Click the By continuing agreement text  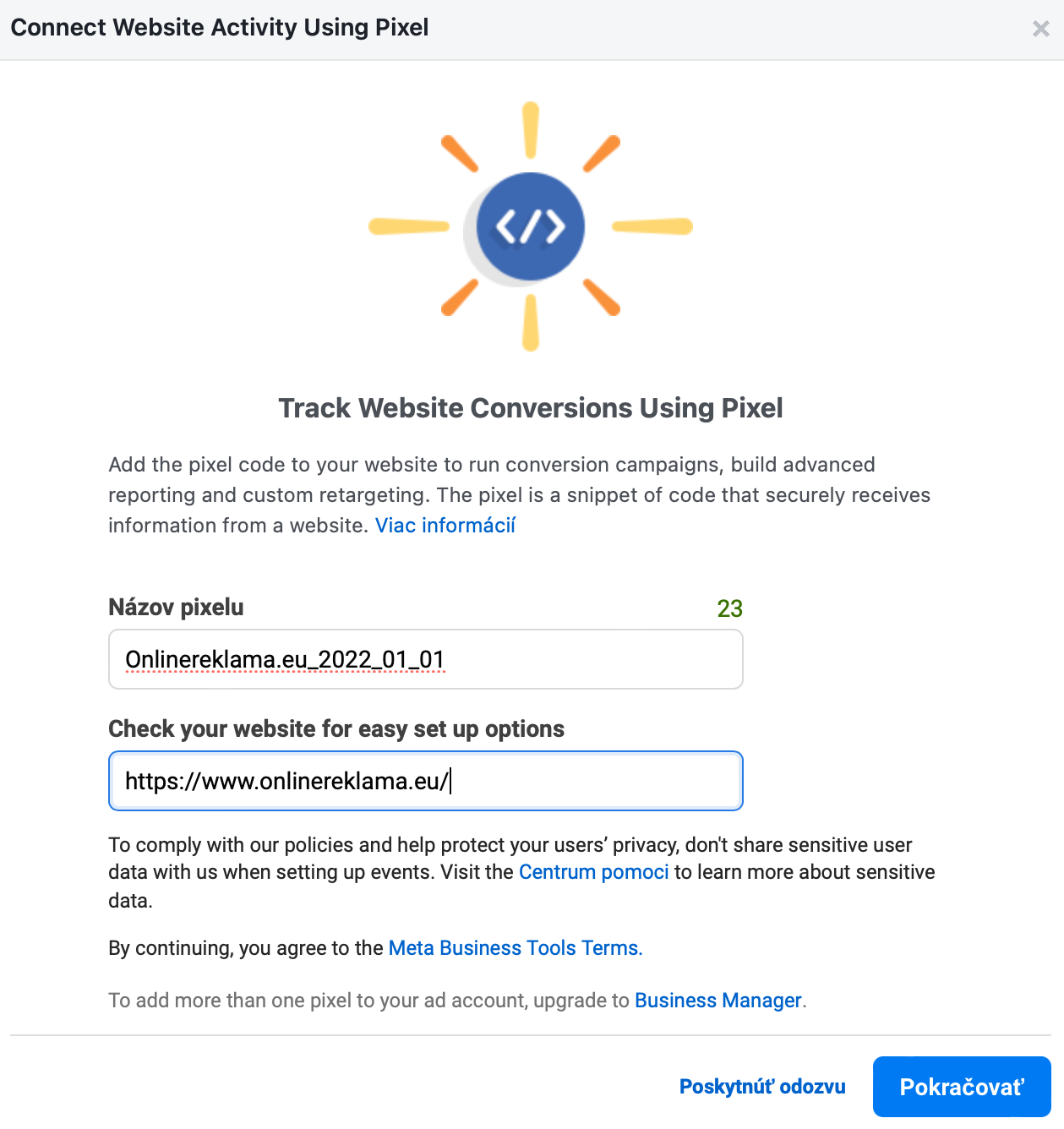tap(247, 948)
